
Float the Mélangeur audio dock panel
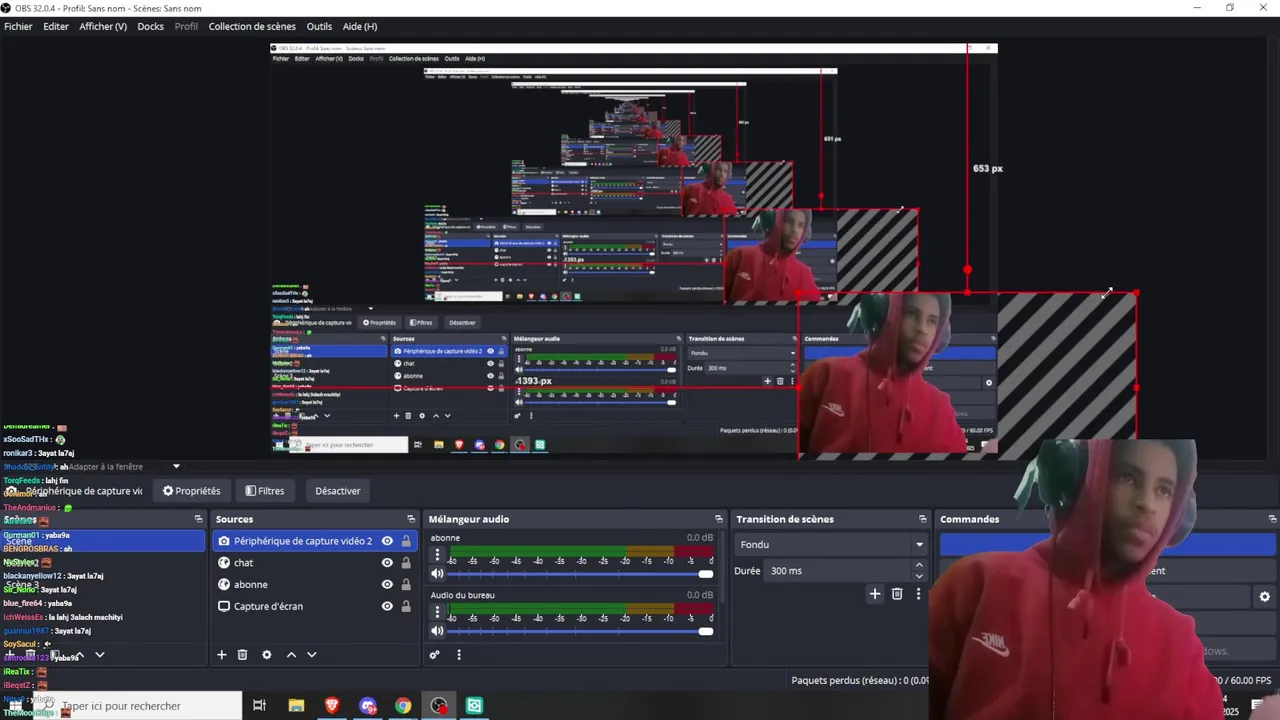click(x=718, y=519)
